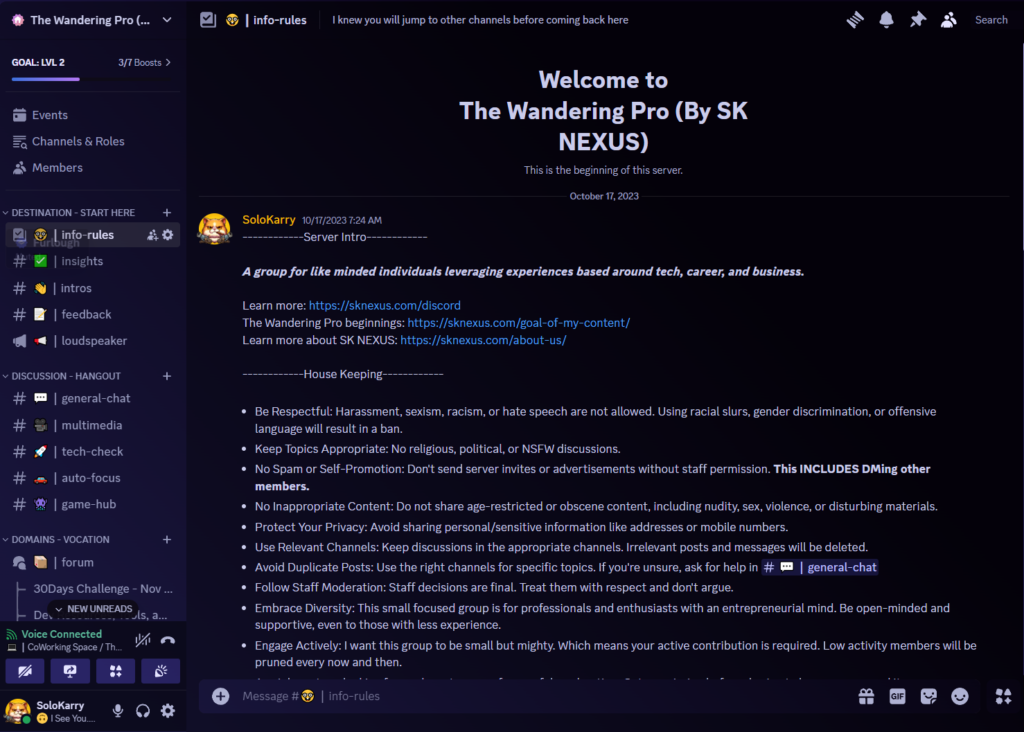The image size is (1024, 732).
Task: Open the emoji picker smiley
Action: (959, 696)
